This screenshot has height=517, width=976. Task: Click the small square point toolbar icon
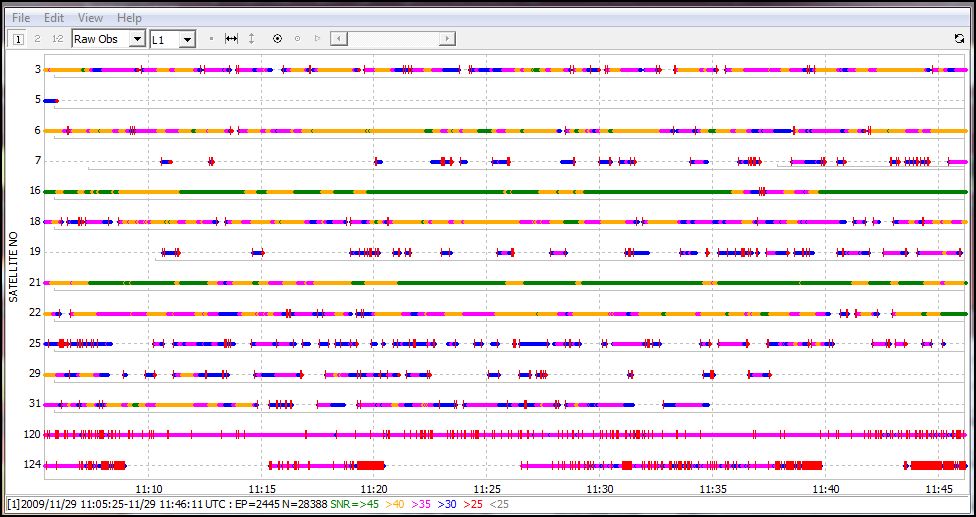(211, 39)
